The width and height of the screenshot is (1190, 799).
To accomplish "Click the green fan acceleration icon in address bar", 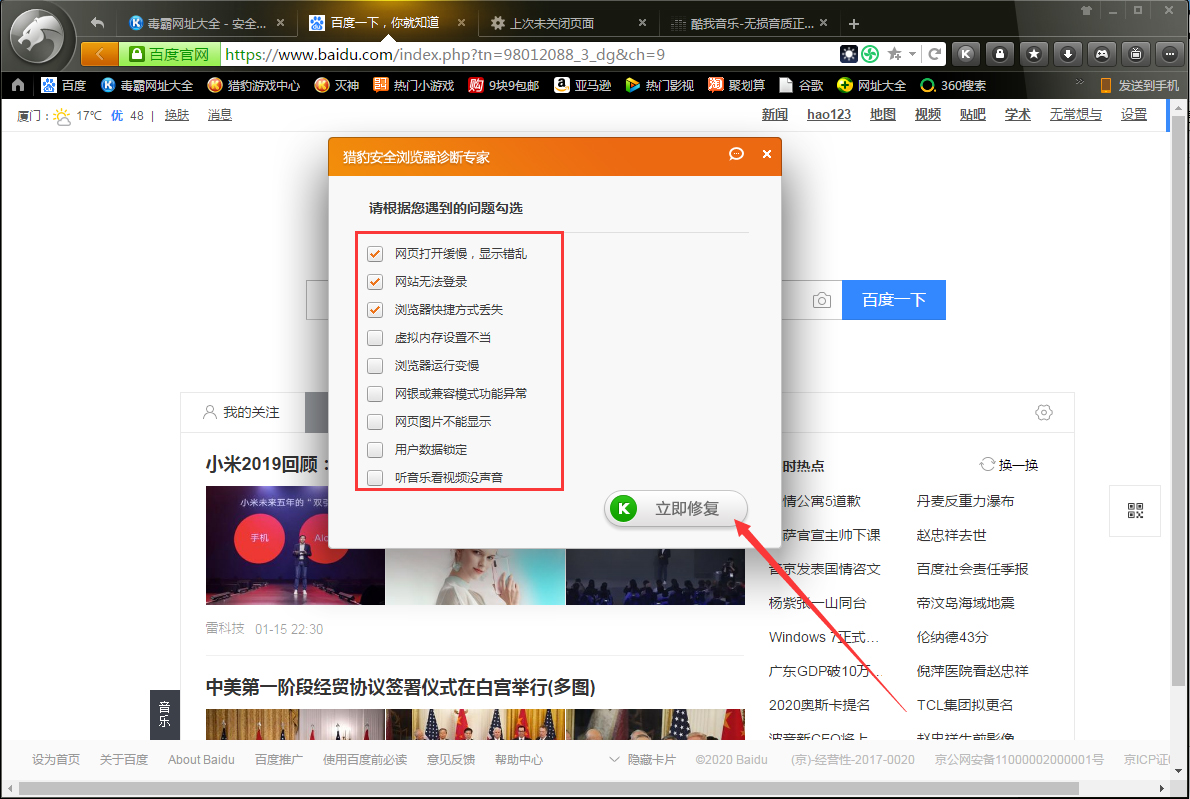I will coord(869,53).
